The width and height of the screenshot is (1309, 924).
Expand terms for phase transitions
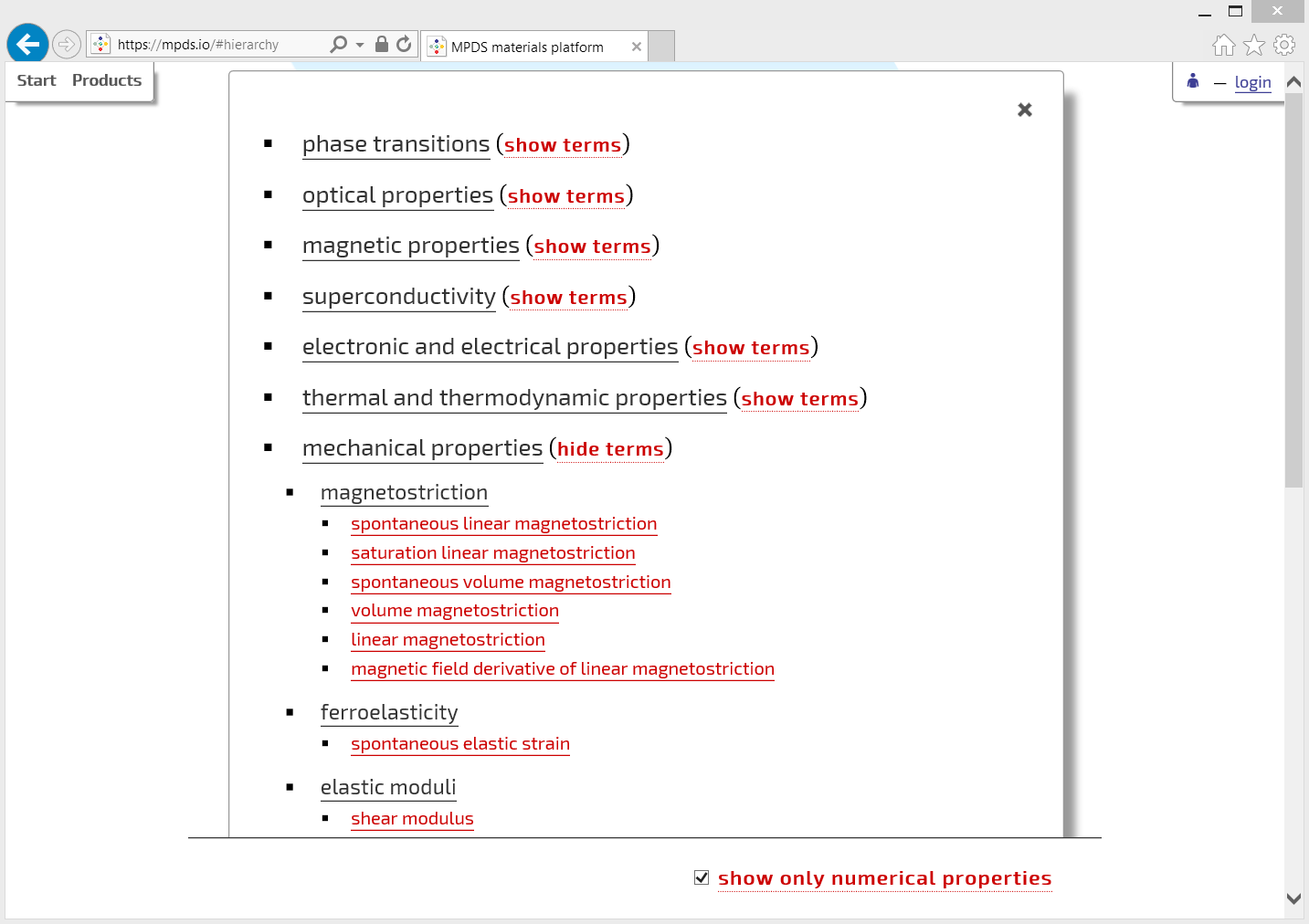tap(563, 144)
